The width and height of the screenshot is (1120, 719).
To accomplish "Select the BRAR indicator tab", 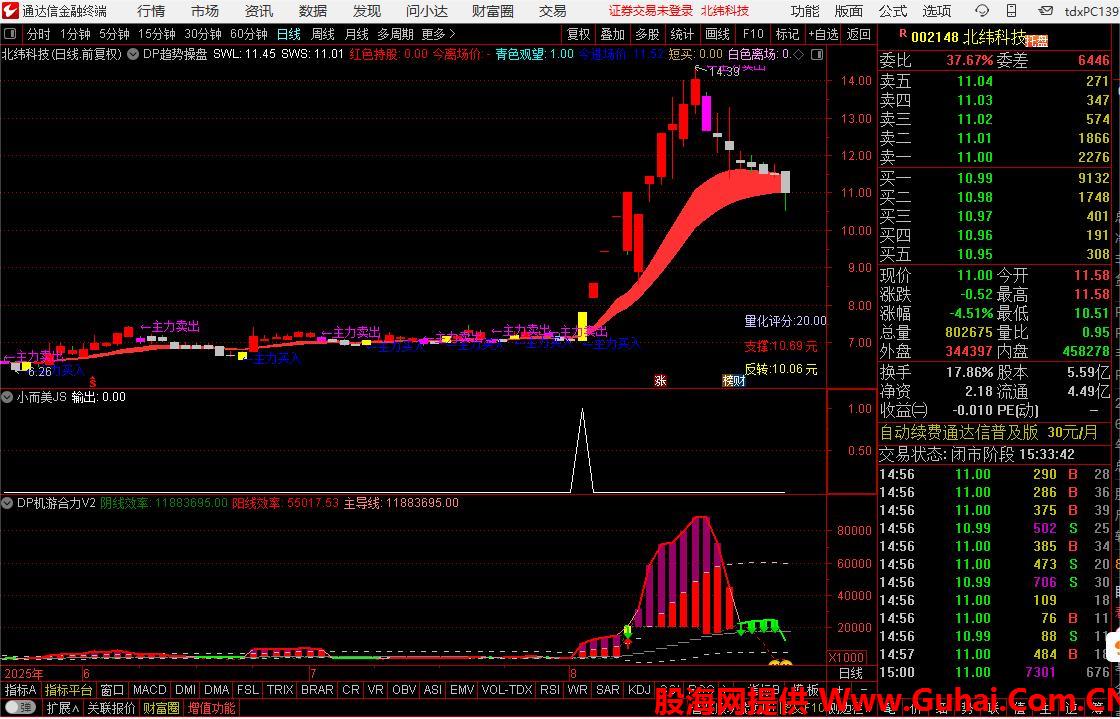I will click(x=317, y=690).
